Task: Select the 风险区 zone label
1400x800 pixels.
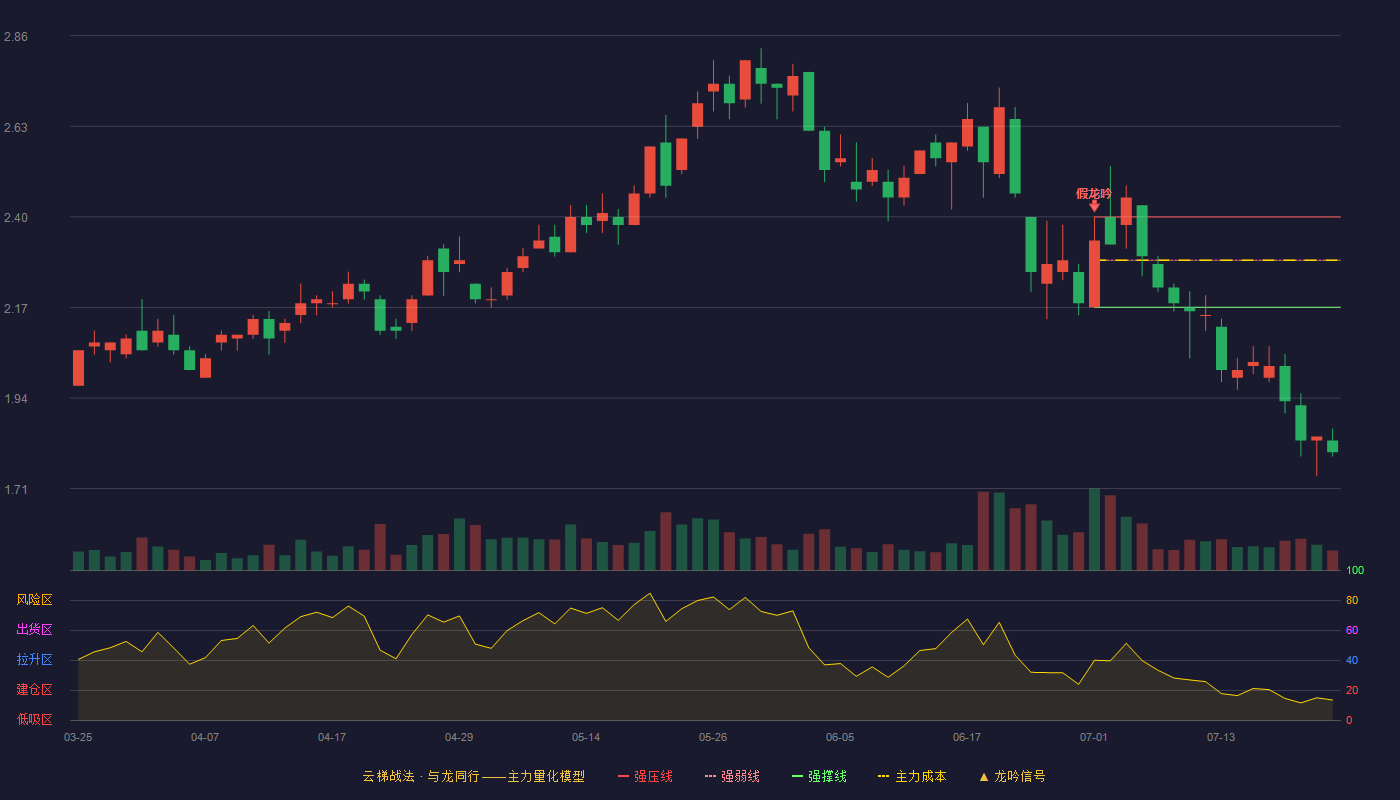Action: pyautogui.click(x=34, y=600)
